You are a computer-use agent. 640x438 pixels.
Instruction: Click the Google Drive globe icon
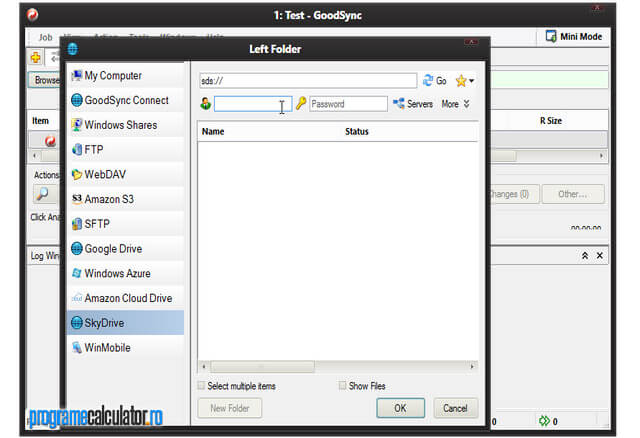(77, 249)
